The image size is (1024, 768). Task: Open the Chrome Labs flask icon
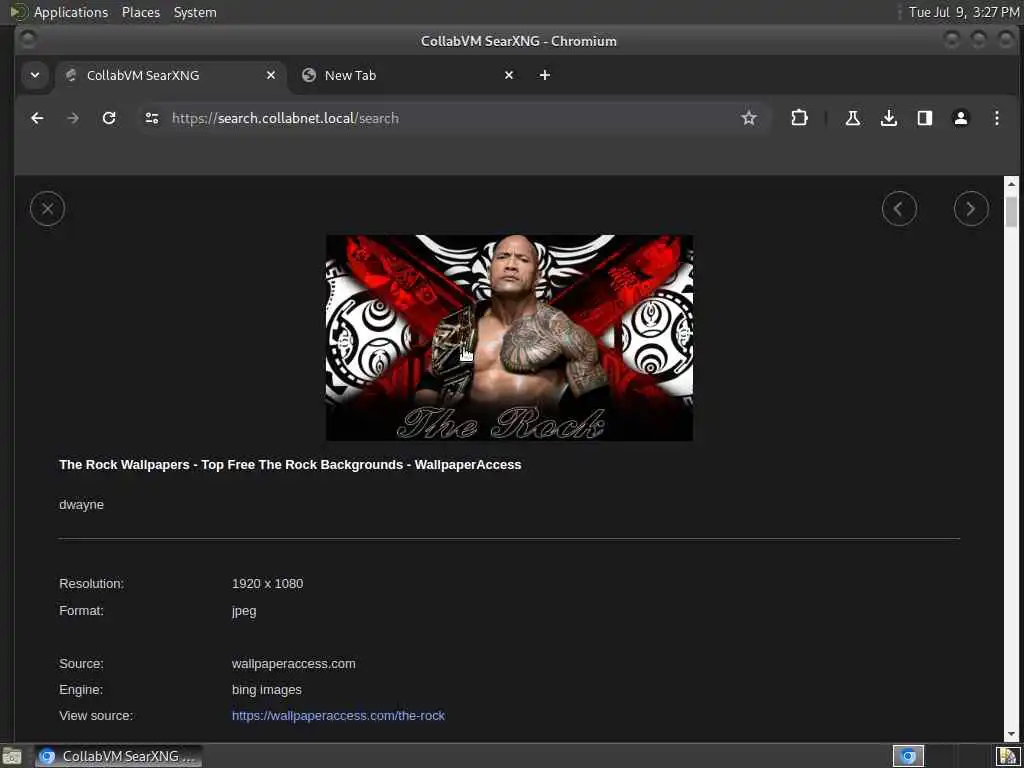pos(852,118)
